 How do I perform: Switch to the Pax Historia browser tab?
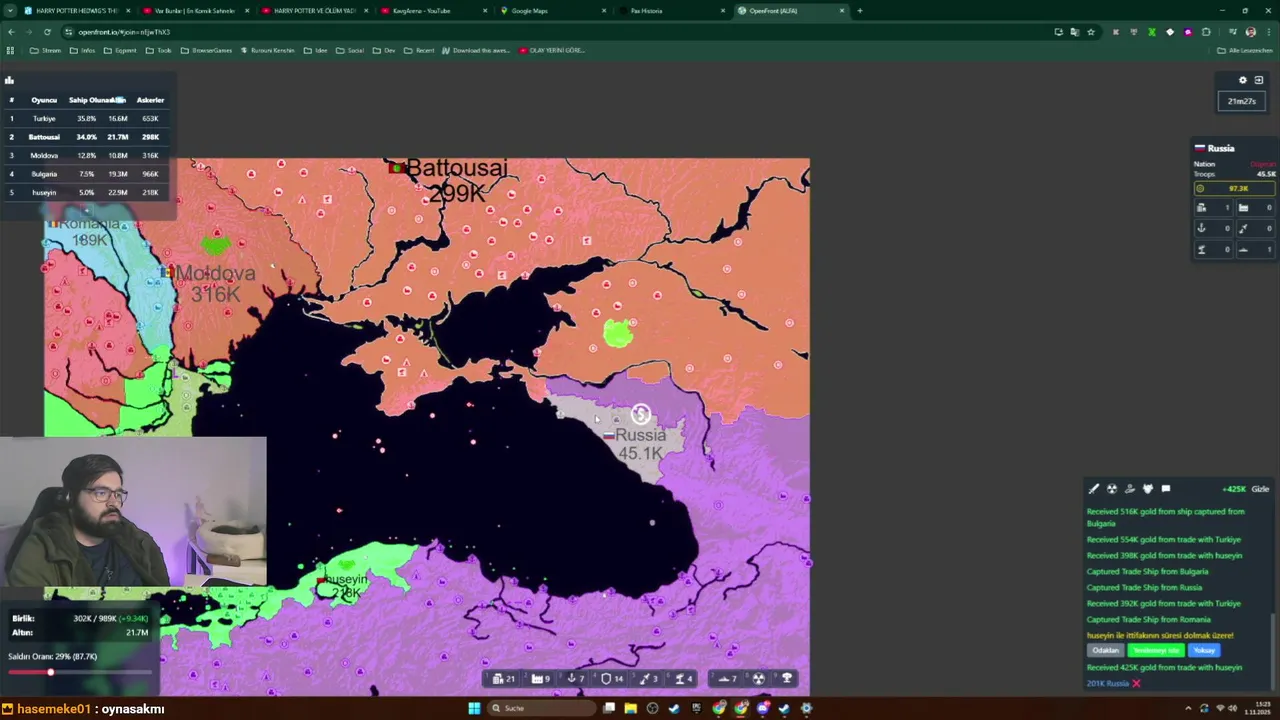point(671,10)
